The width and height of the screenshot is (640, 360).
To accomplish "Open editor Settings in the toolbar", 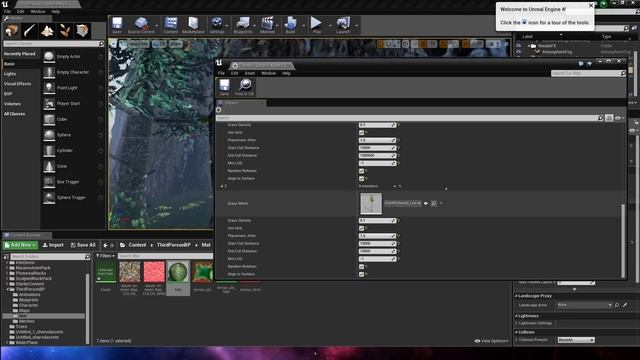I will [217, 25].
